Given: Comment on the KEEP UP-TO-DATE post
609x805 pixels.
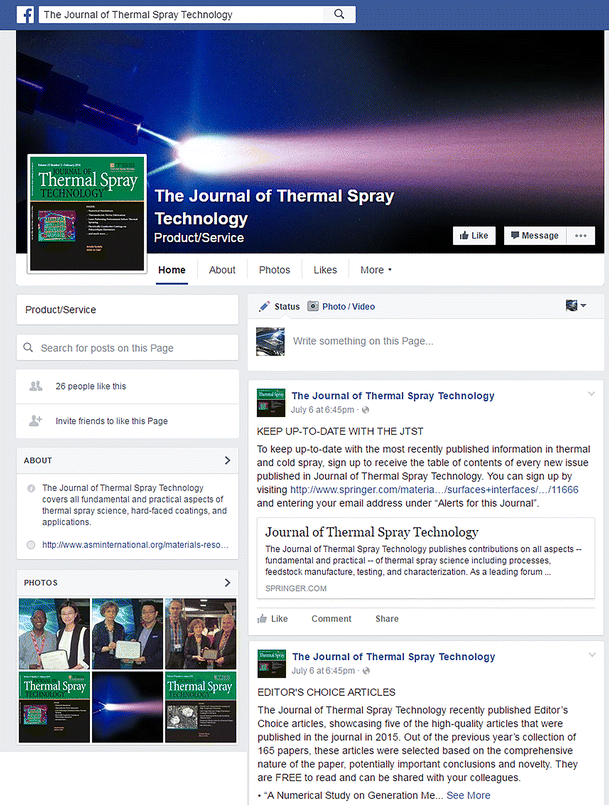Looking at the screenshot, I should (331, 619).
